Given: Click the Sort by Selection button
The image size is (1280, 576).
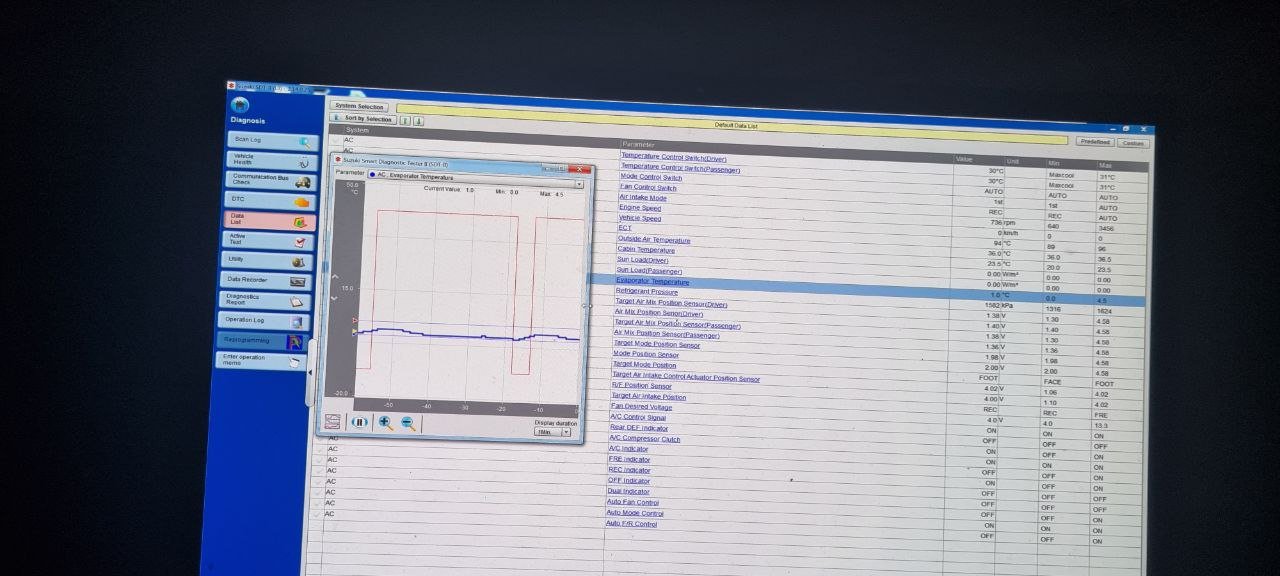Looking at the screenshot, I should pos(364,119).
